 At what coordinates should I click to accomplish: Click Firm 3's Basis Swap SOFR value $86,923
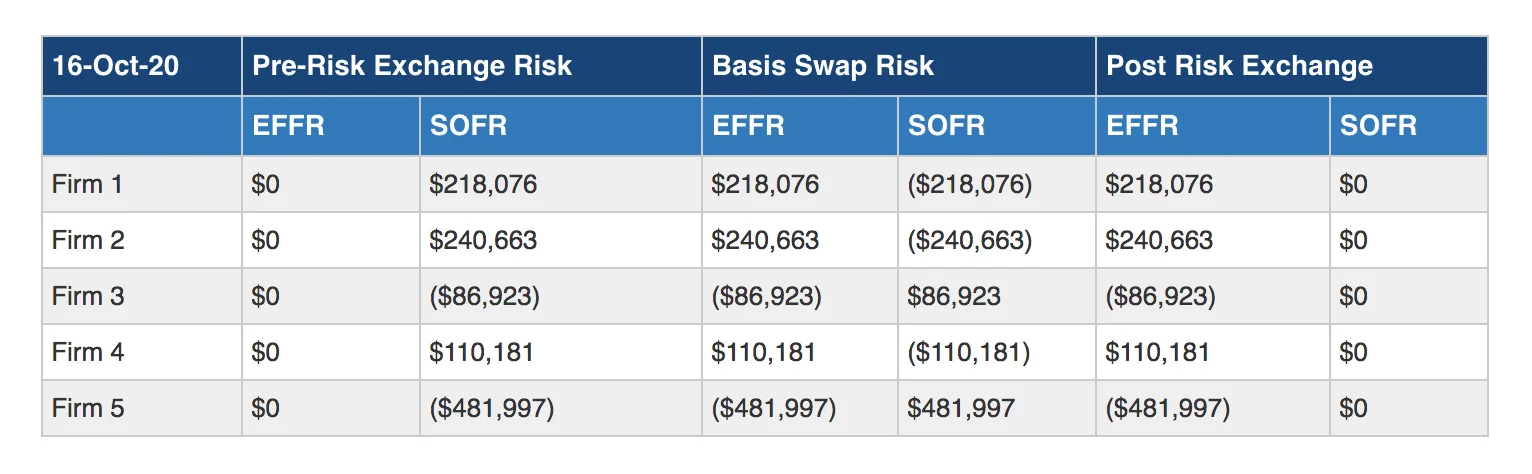(x=955, y=297)
